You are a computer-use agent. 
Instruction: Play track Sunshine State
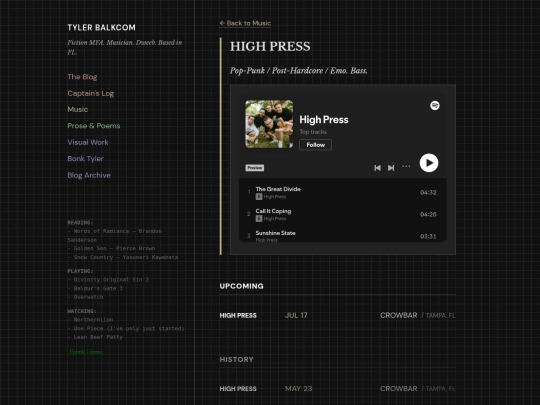point(343,235)
